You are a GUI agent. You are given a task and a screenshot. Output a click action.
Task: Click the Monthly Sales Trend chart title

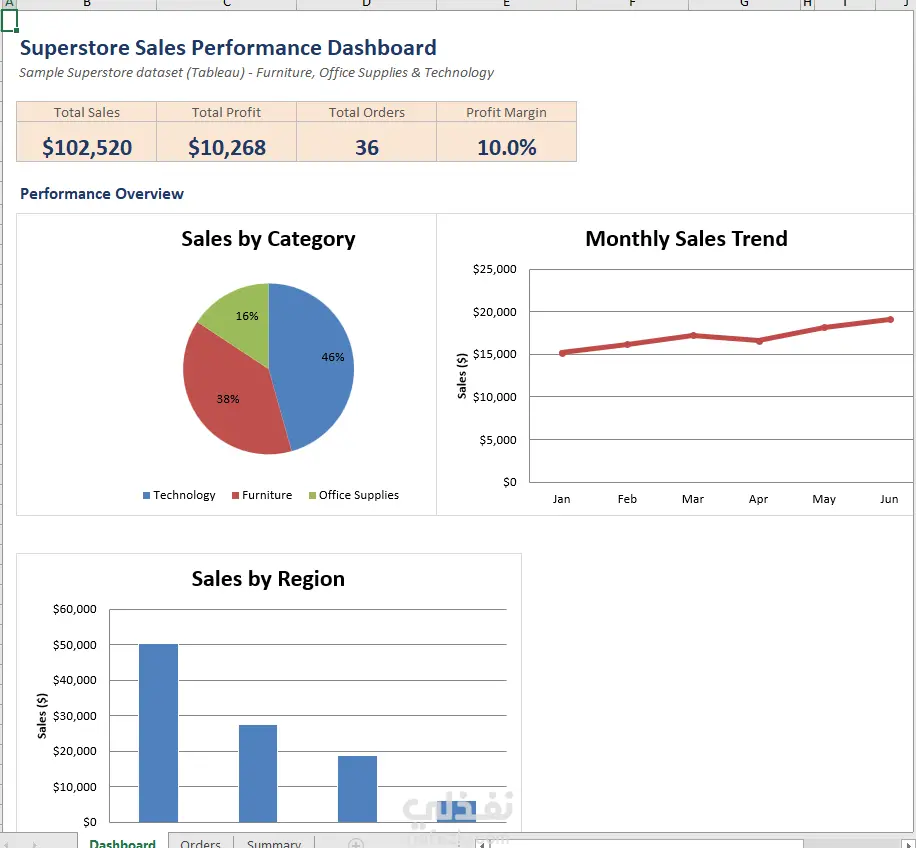click(686, 239)
